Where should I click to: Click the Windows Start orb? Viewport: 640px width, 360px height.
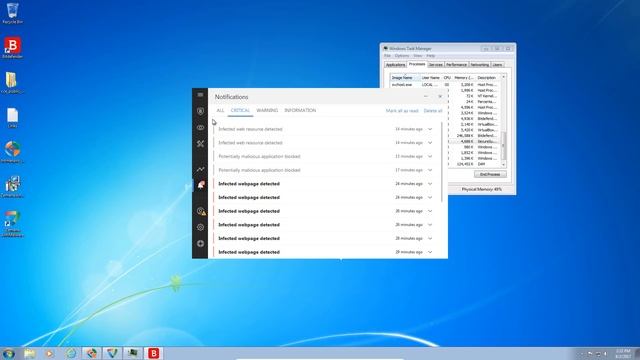click(x=8, y=353)
